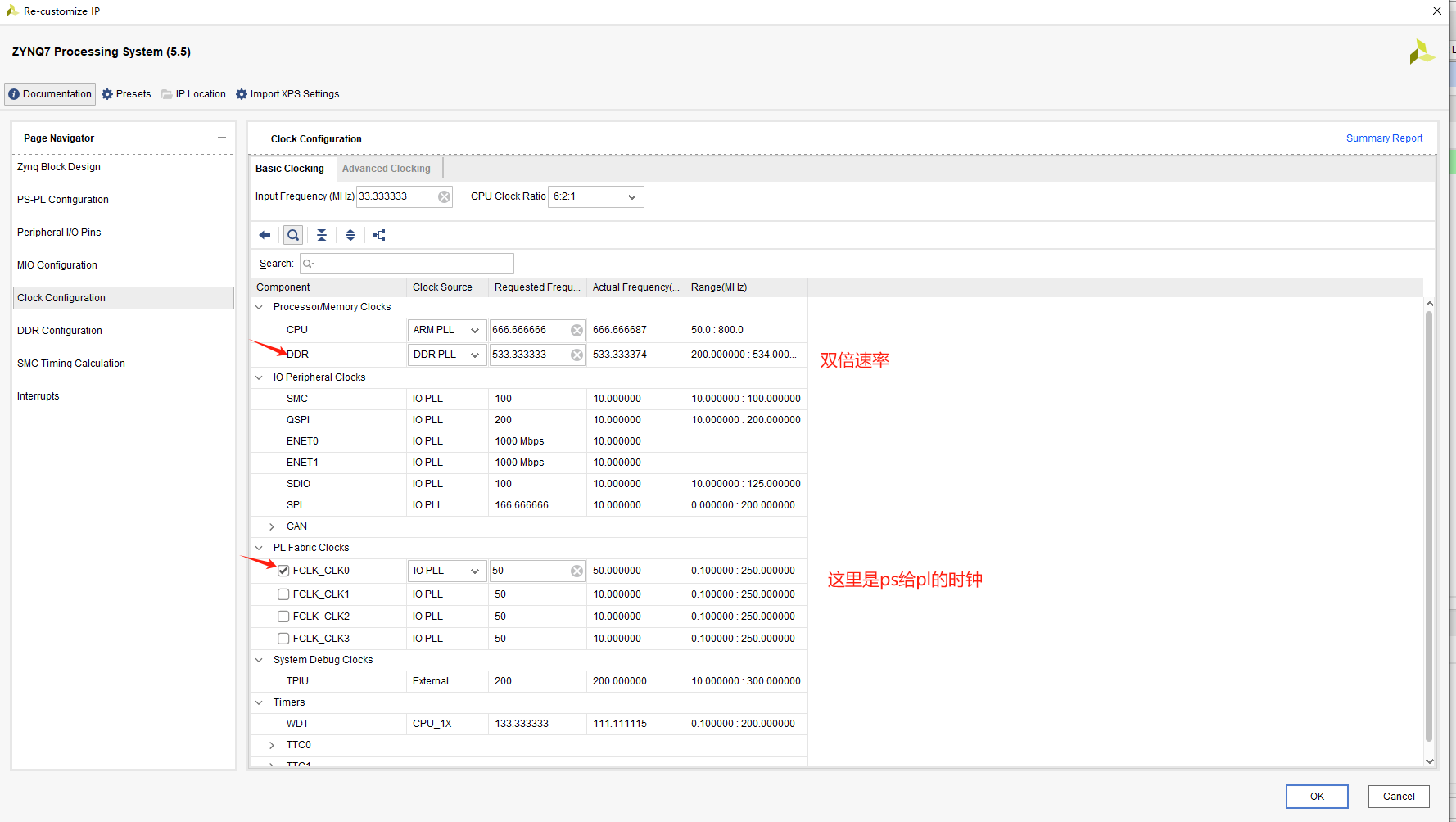
Task: Collapse the System Debug Clocks group
Action: pos(260,660)
